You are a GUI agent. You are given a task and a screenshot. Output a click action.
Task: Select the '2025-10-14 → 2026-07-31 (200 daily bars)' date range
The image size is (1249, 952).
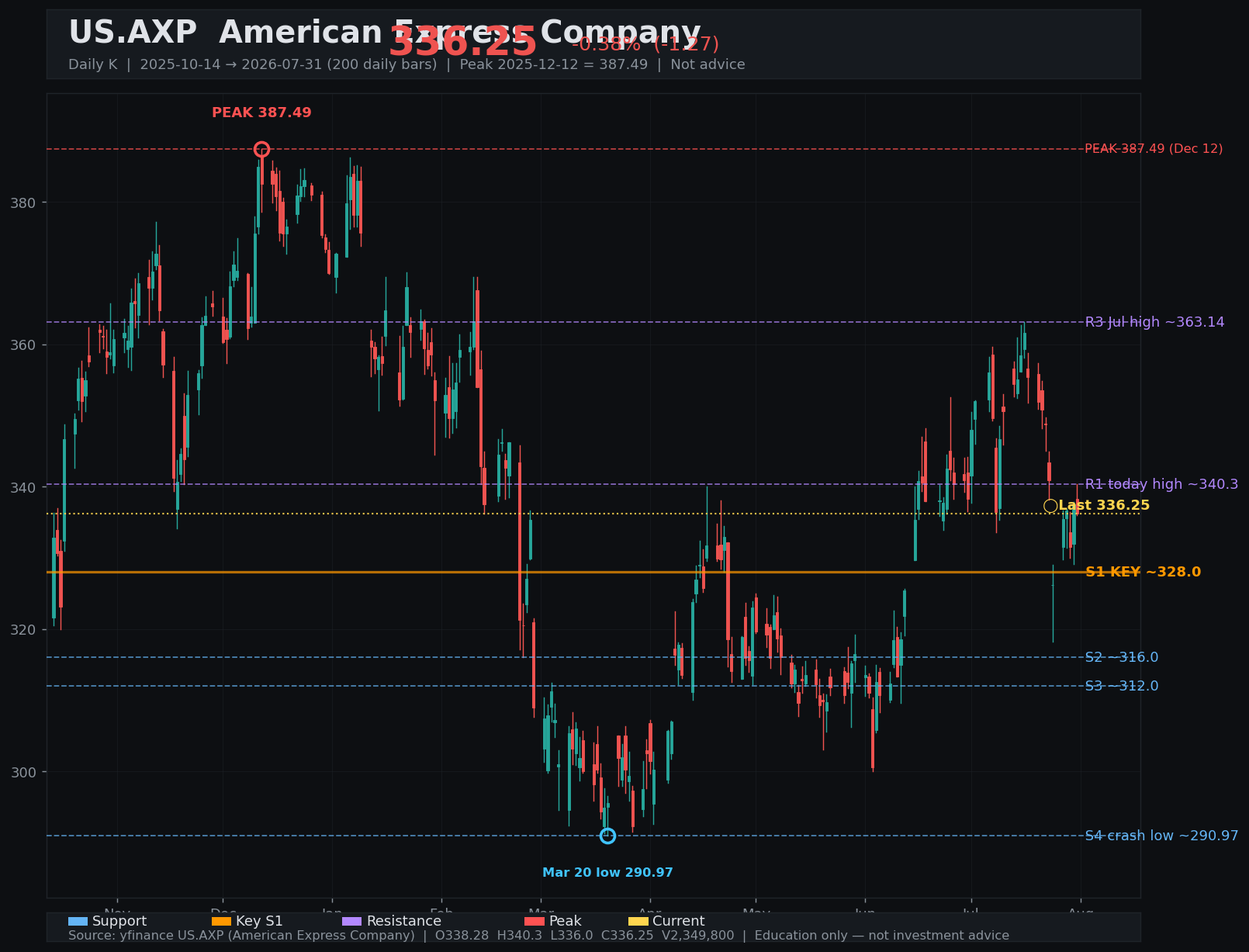click(x=289, y=65)
